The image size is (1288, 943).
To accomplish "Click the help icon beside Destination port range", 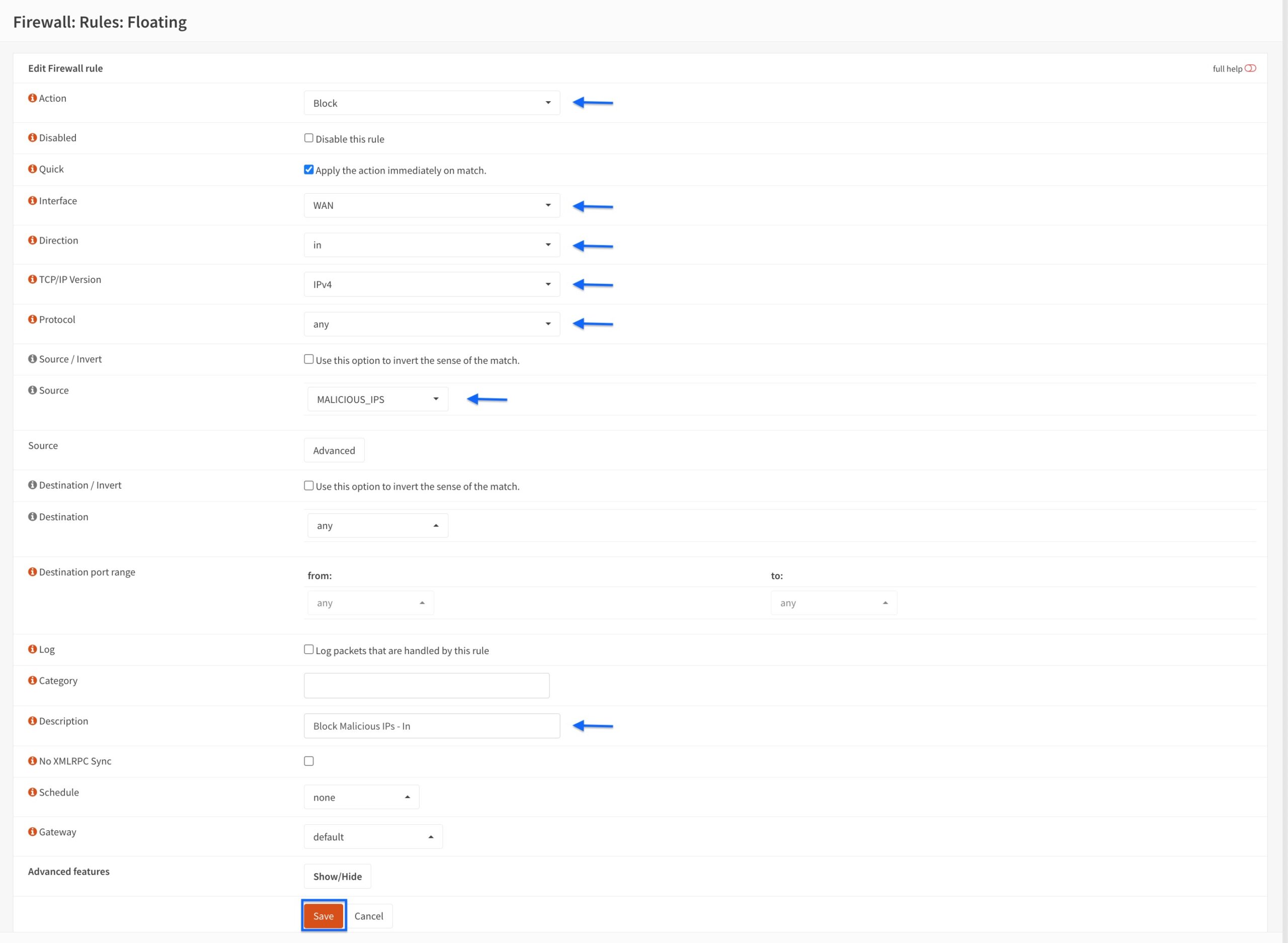I will click(33, 572).
